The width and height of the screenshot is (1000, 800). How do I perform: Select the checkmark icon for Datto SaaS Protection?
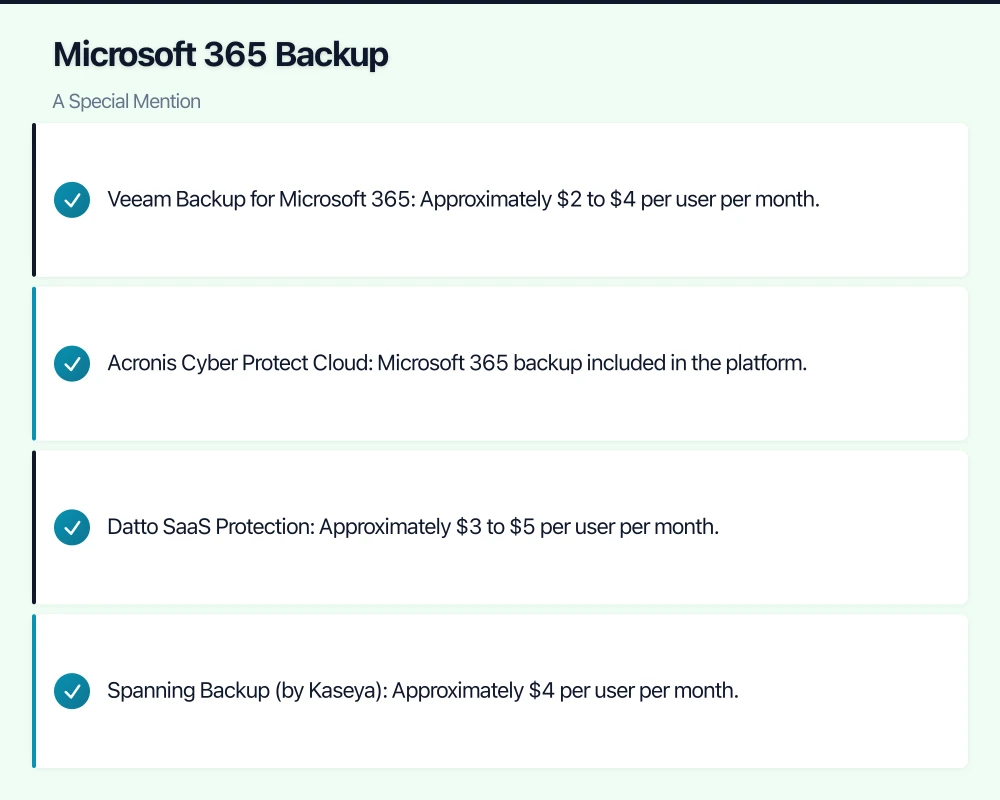[72, 527]
